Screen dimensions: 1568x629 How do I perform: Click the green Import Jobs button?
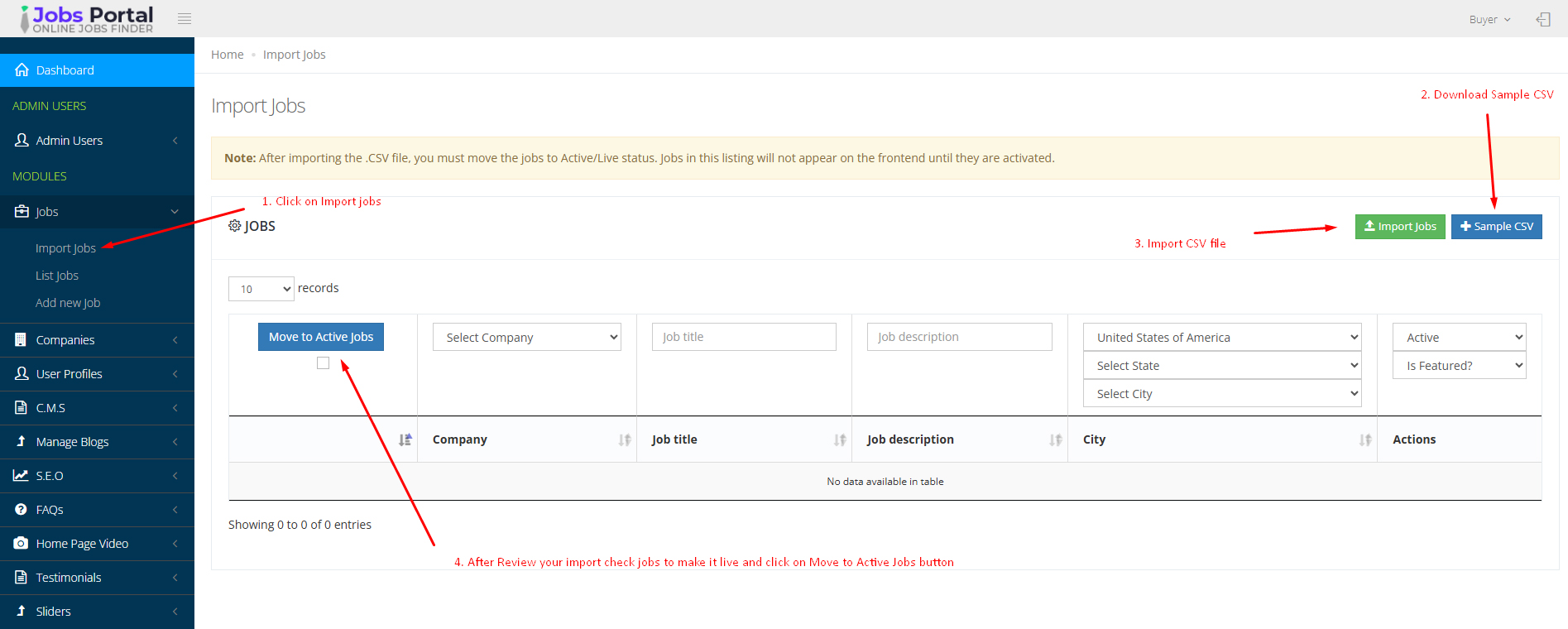point(1400,227)
